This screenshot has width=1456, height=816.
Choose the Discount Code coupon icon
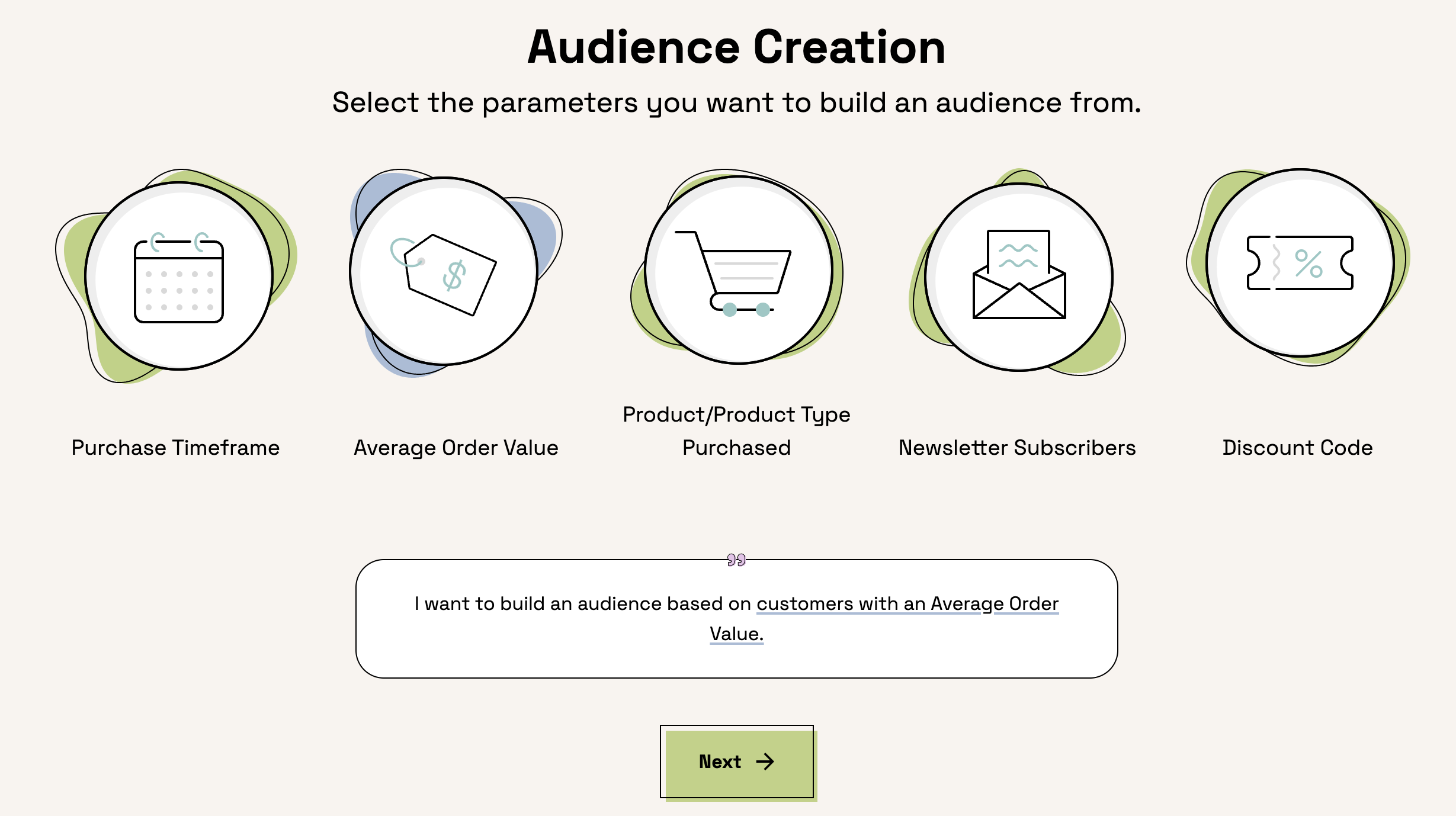[1300, 263]
